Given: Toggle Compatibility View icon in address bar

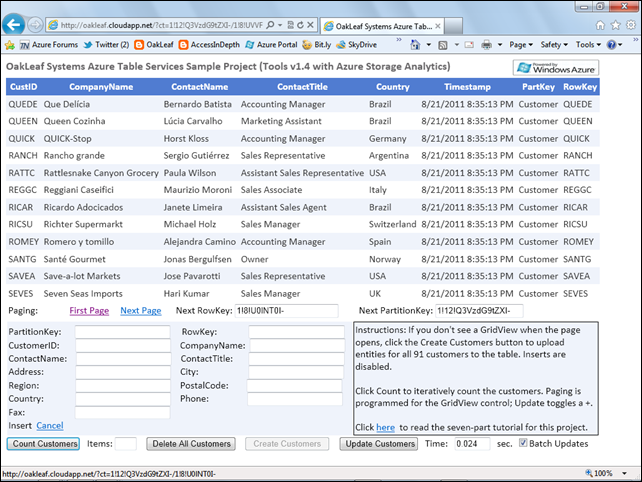Looking at the screenshot, I should pos(290,25).
